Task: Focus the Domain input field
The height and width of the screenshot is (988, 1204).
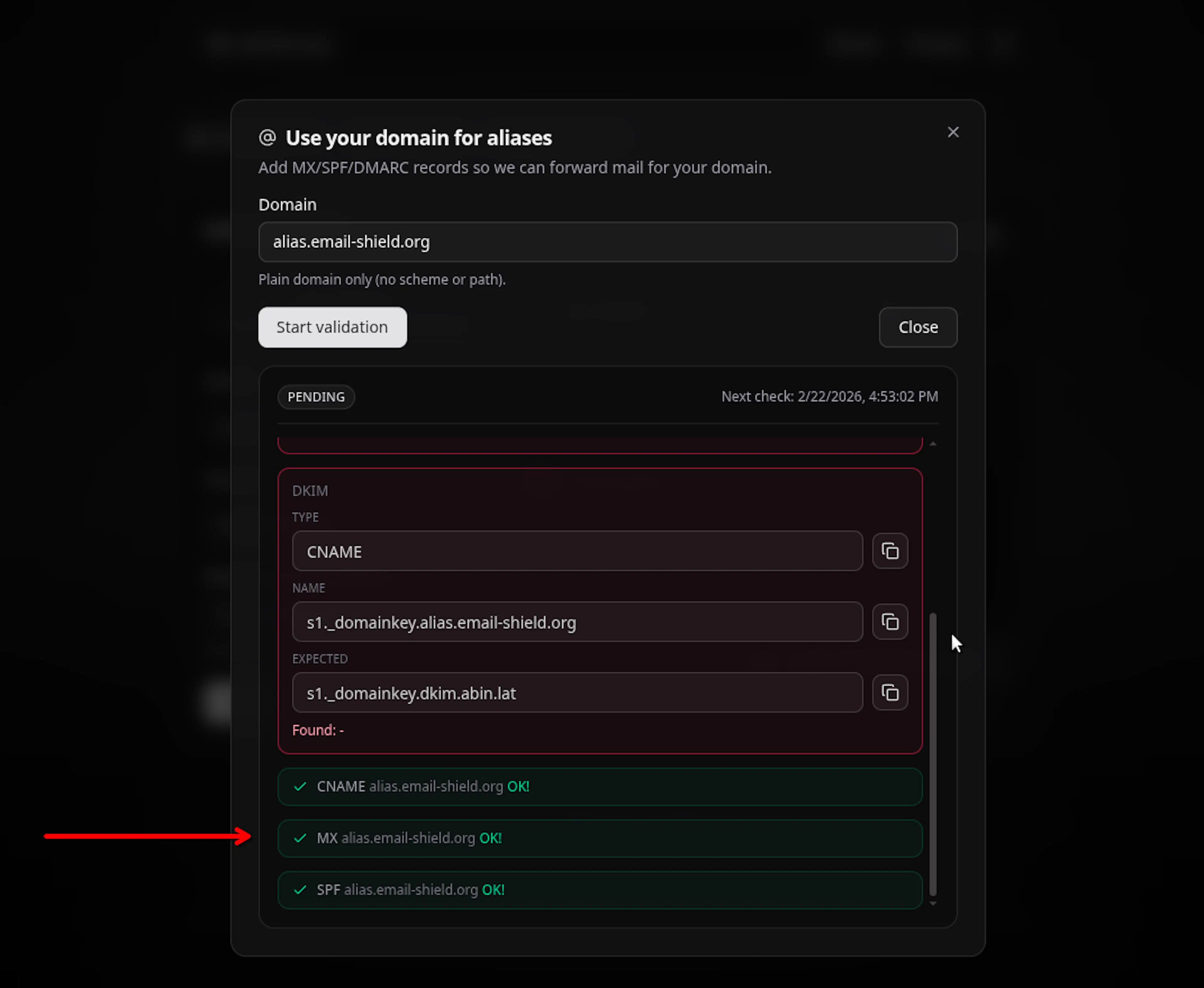Action: coord(607,242)
